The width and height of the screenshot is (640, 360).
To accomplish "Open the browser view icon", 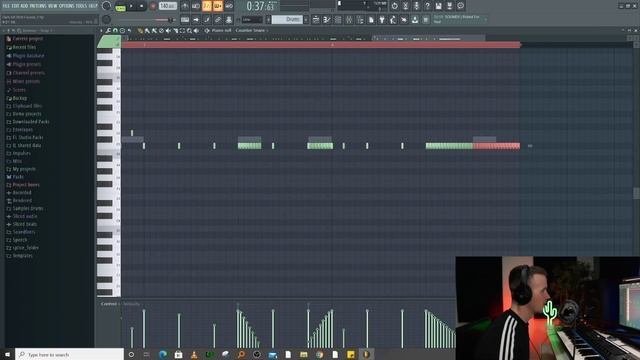I will (x=360, y=20).
